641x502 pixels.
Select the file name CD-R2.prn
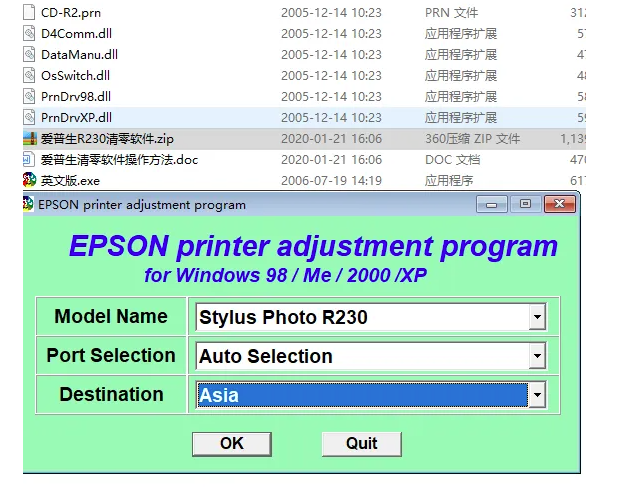[71, 13]
